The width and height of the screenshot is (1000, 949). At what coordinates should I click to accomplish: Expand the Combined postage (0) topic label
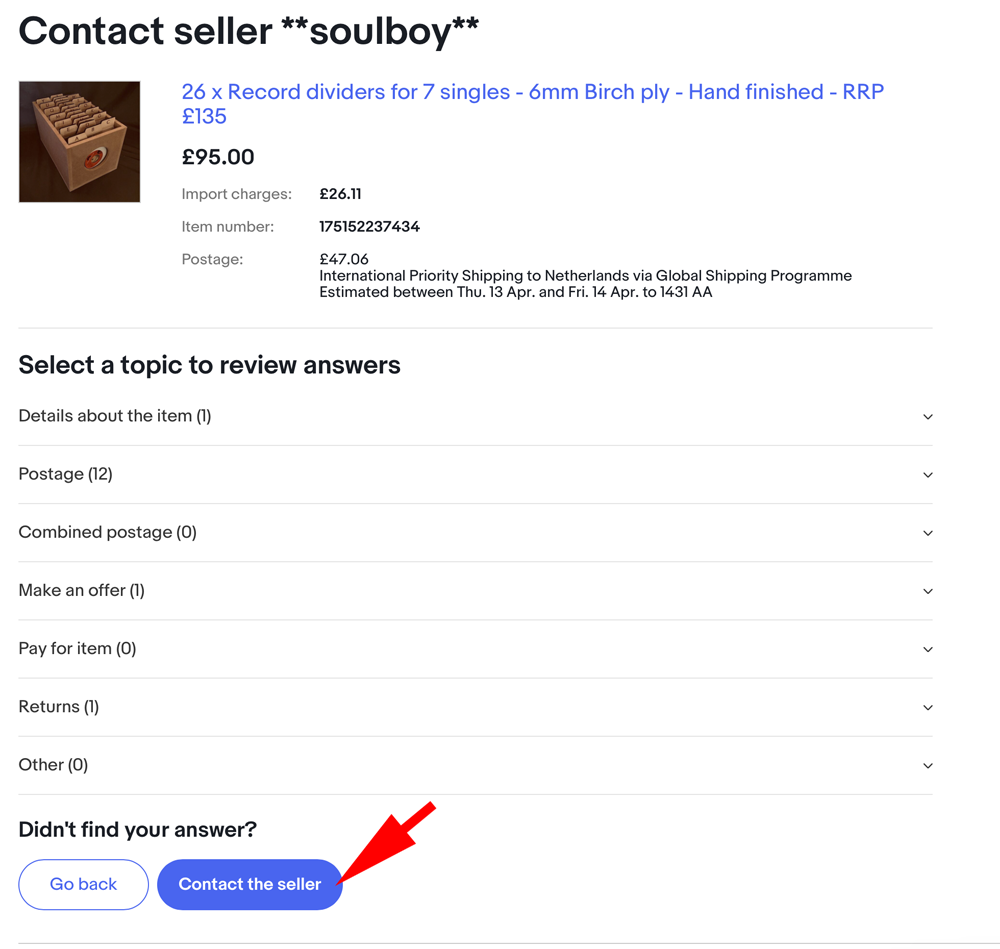click(108, 532)
